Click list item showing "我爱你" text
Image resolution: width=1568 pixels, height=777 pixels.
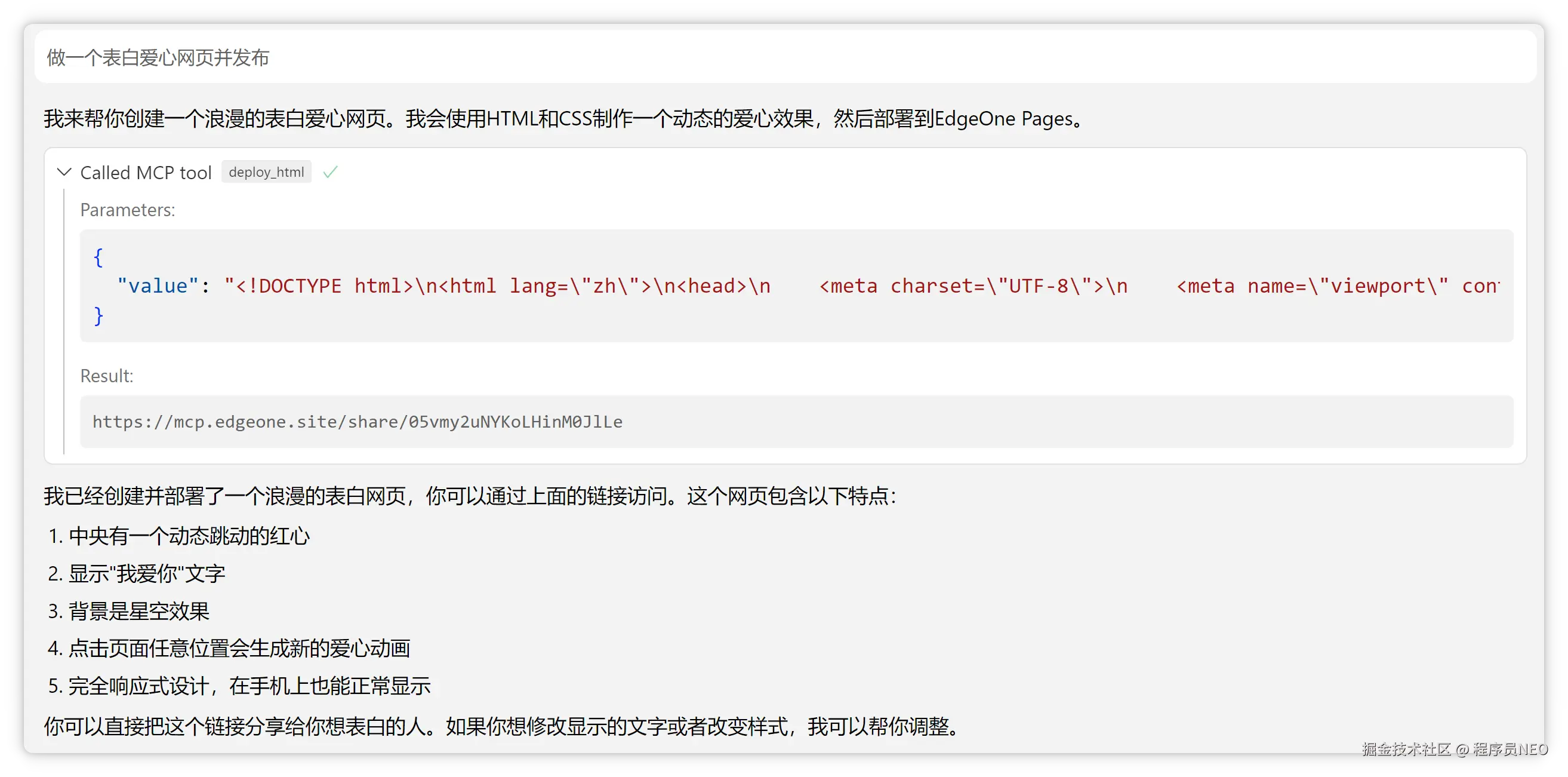[146, 573]
